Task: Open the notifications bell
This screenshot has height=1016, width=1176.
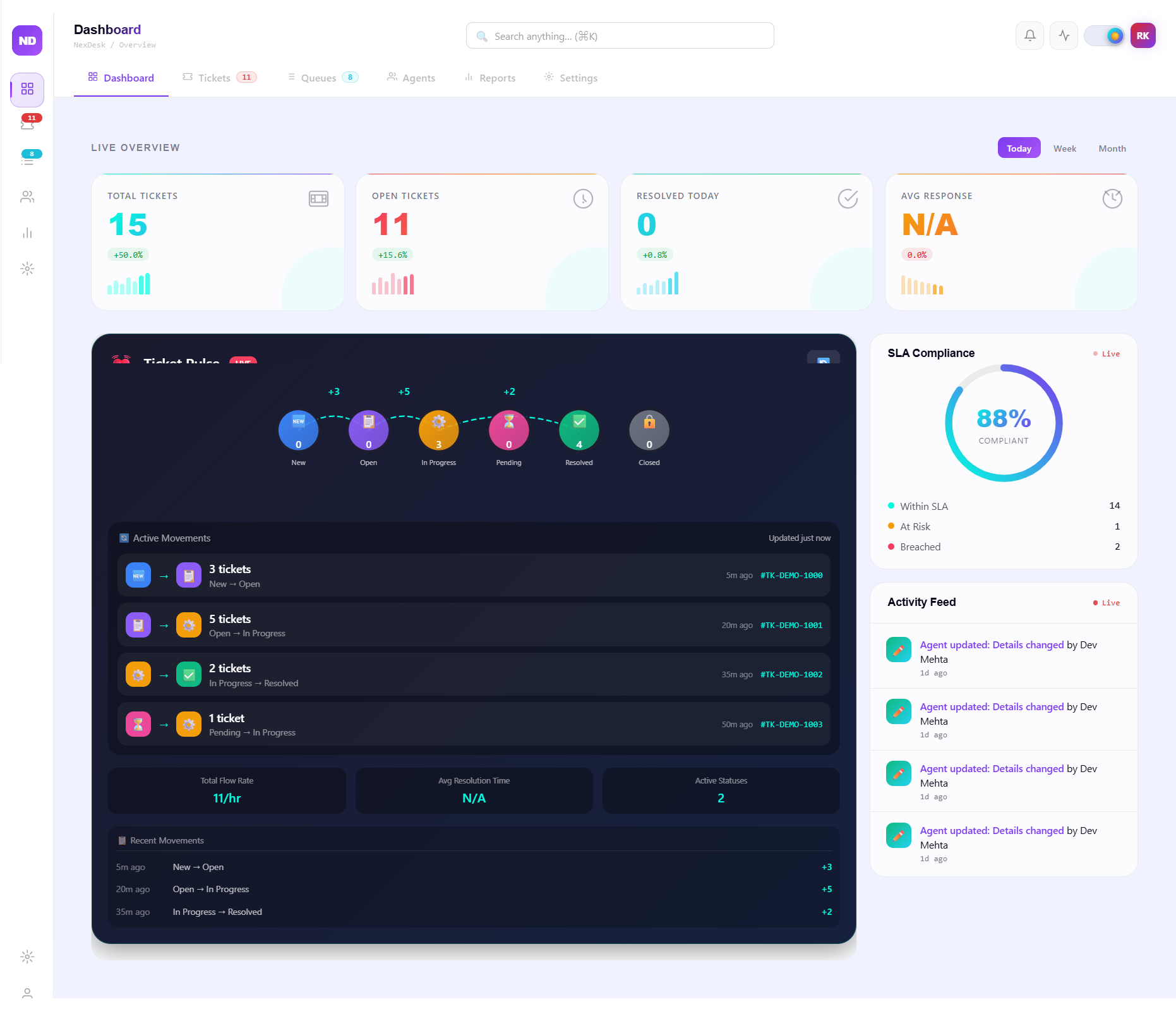Action: pos(1029,35)
